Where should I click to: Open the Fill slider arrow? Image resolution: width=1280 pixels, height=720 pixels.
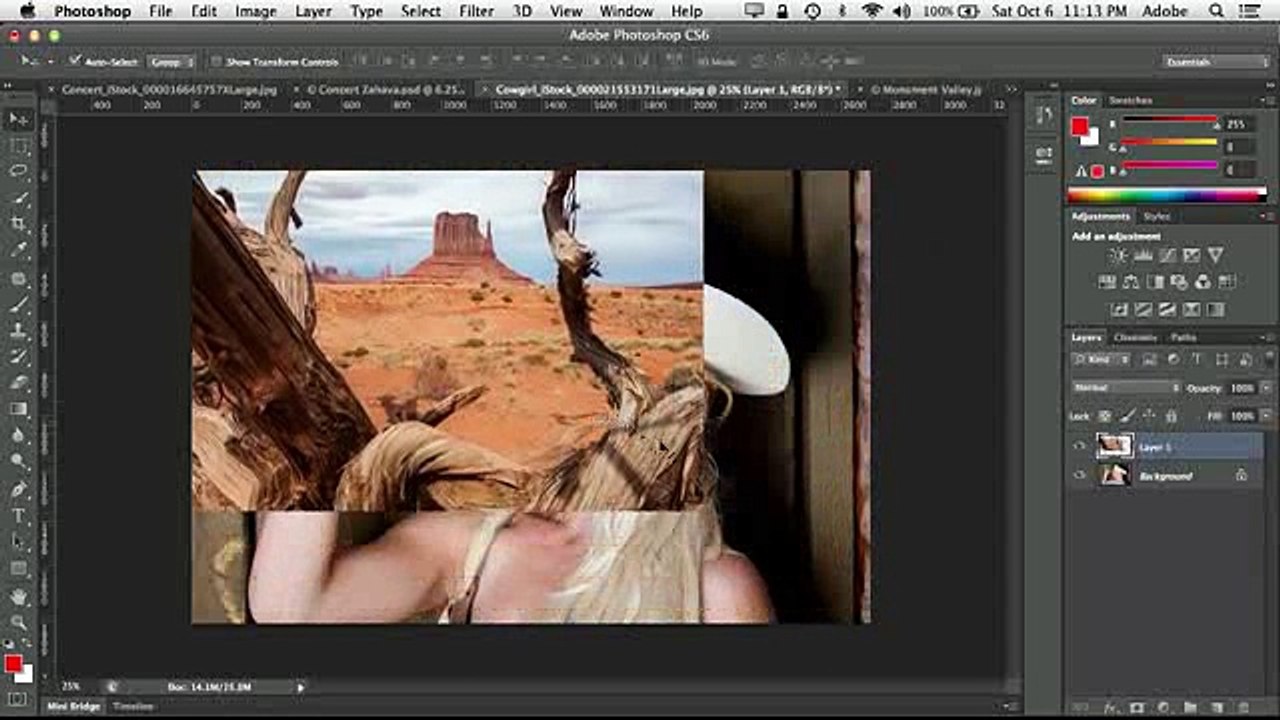click(x=1267, y=415)
